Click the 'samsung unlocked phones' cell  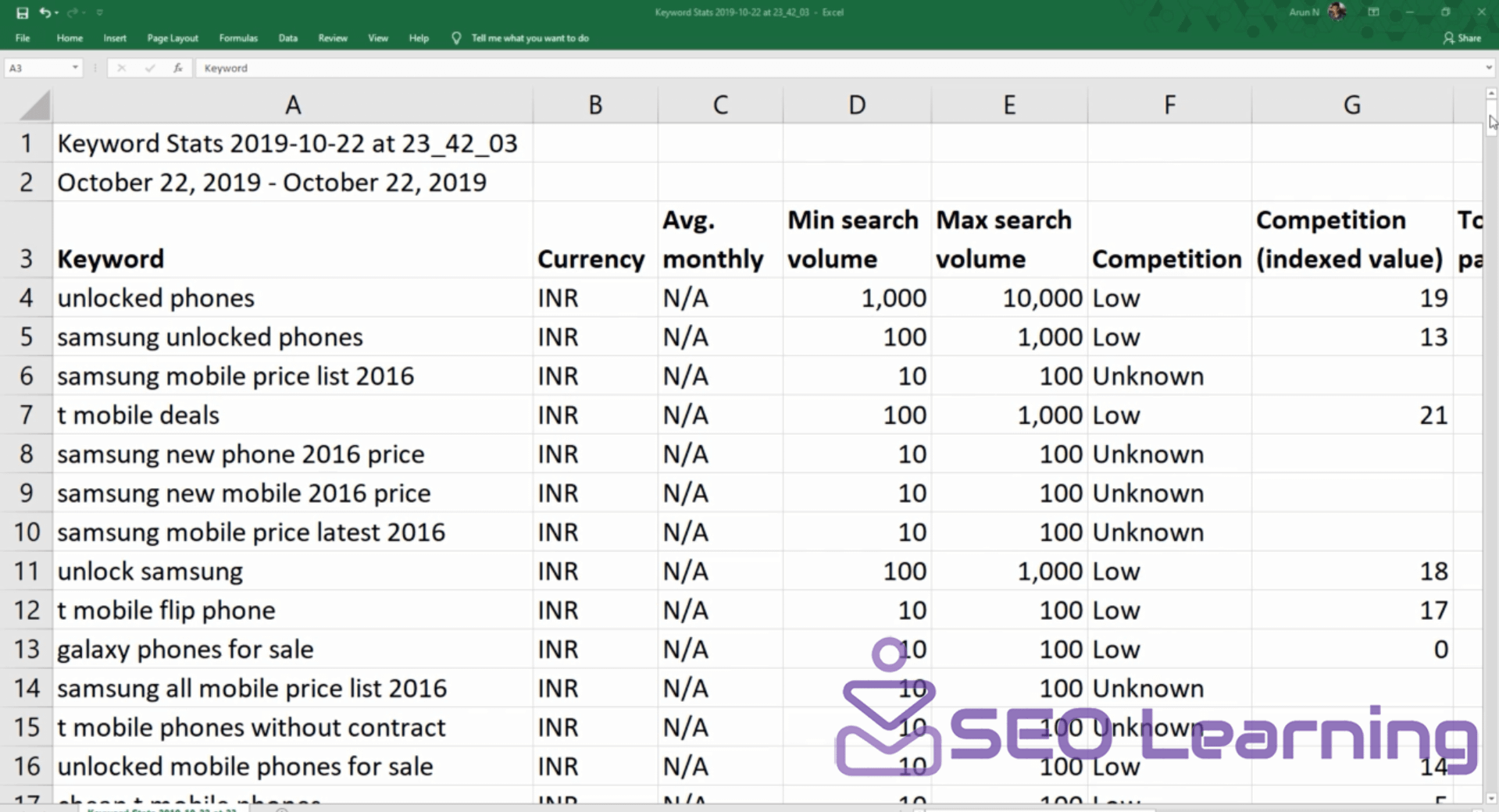[x=293, y=337]
